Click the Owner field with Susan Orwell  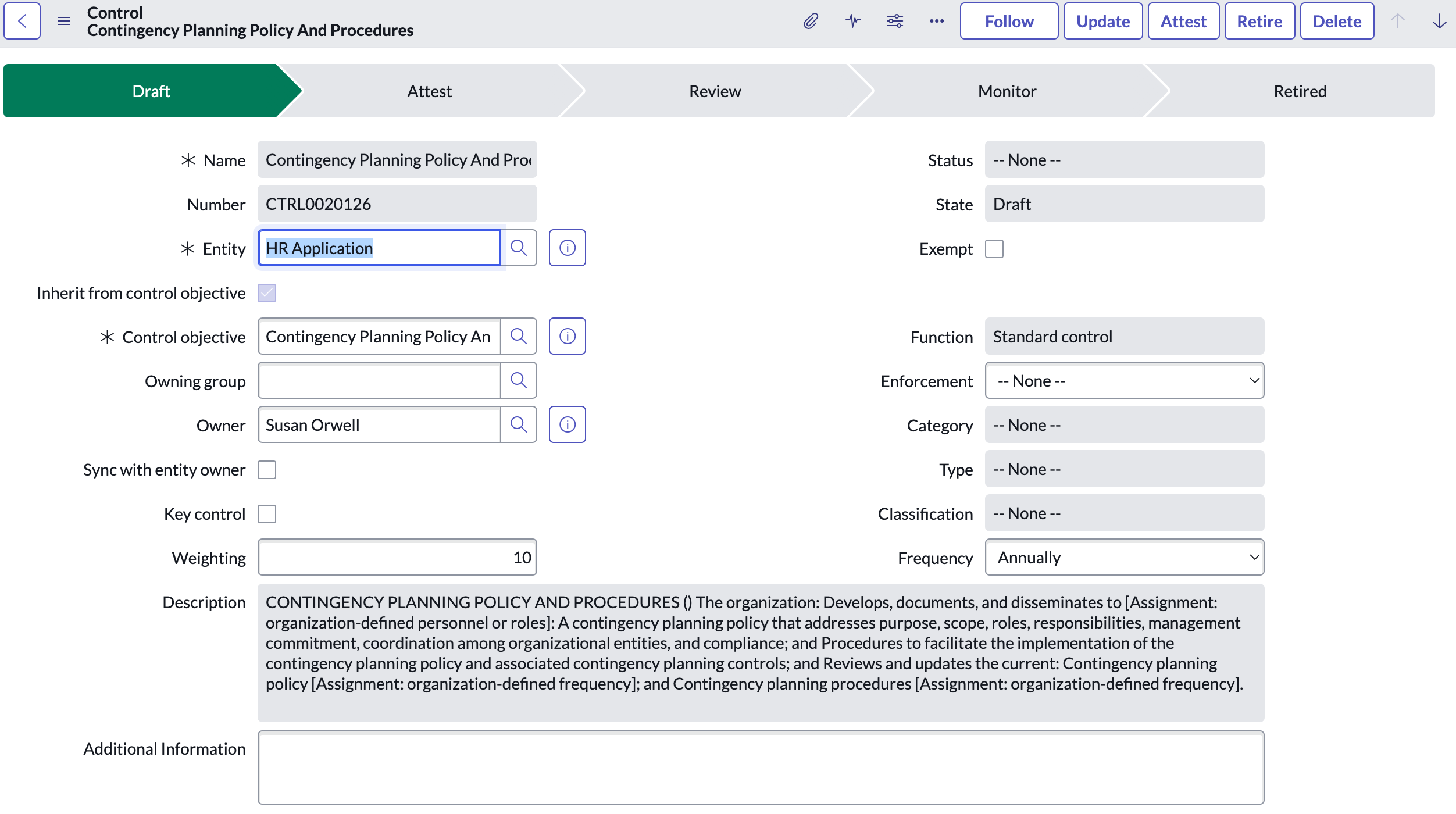[379, 425]
